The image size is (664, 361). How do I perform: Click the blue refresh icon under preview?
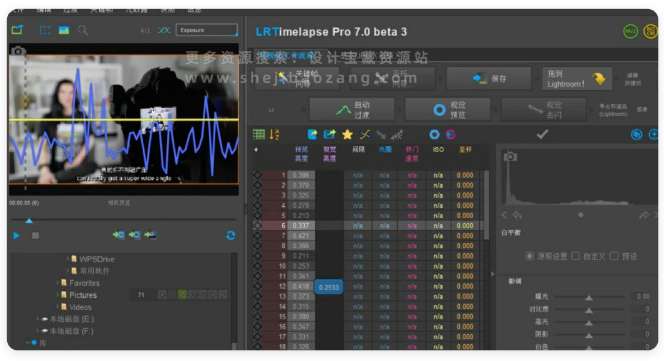pos(230,235)
